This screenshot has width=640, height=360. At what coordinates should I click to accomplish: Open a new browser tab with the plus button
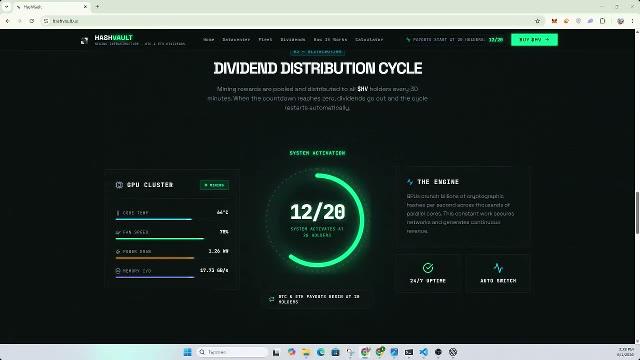(x=98, y=7)
